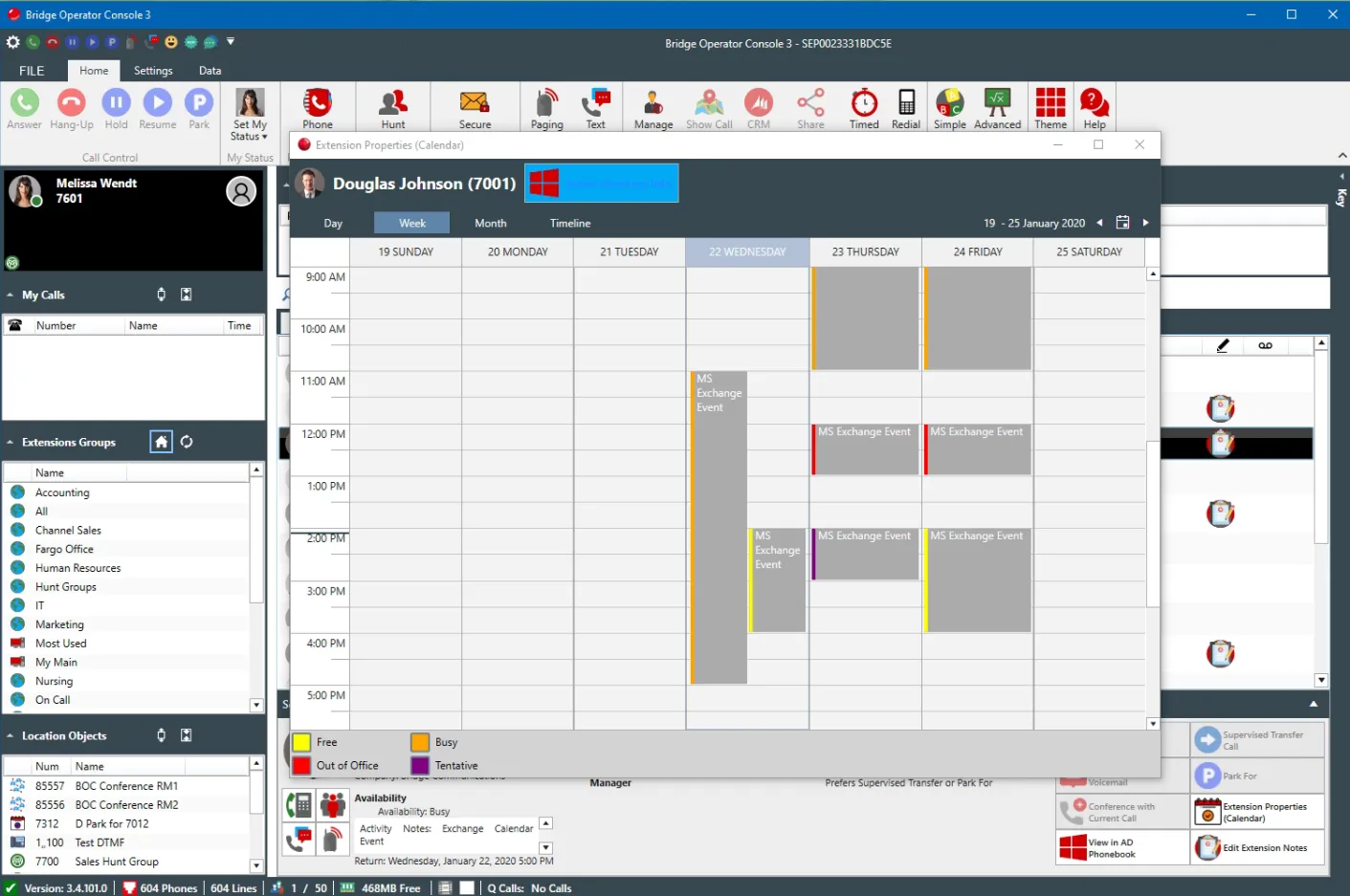Screen dimensions: 1350x896
Task: Launch the CRM integration icon
Action: coord(759,107)
